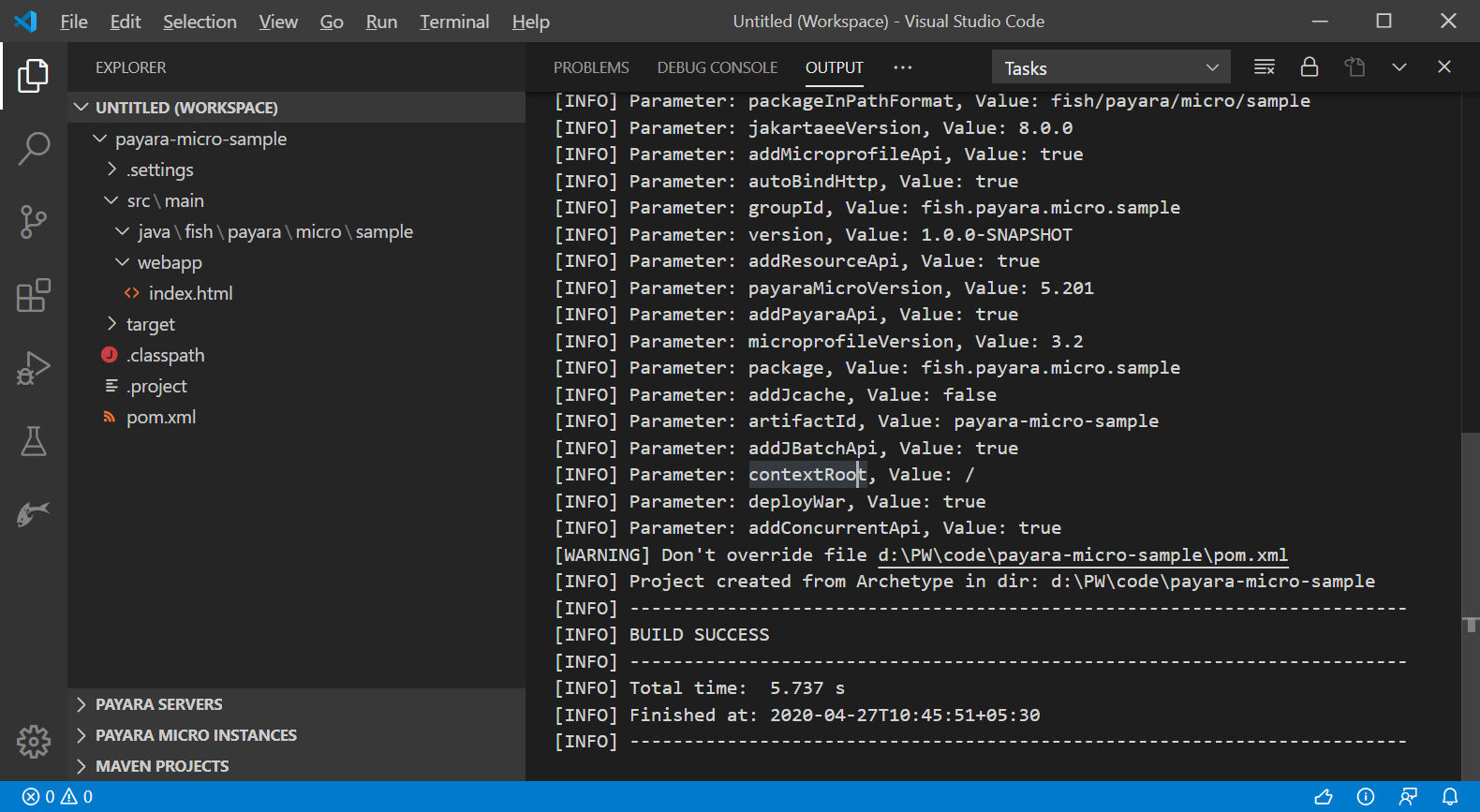Open the Run menu

coord(381,22)
